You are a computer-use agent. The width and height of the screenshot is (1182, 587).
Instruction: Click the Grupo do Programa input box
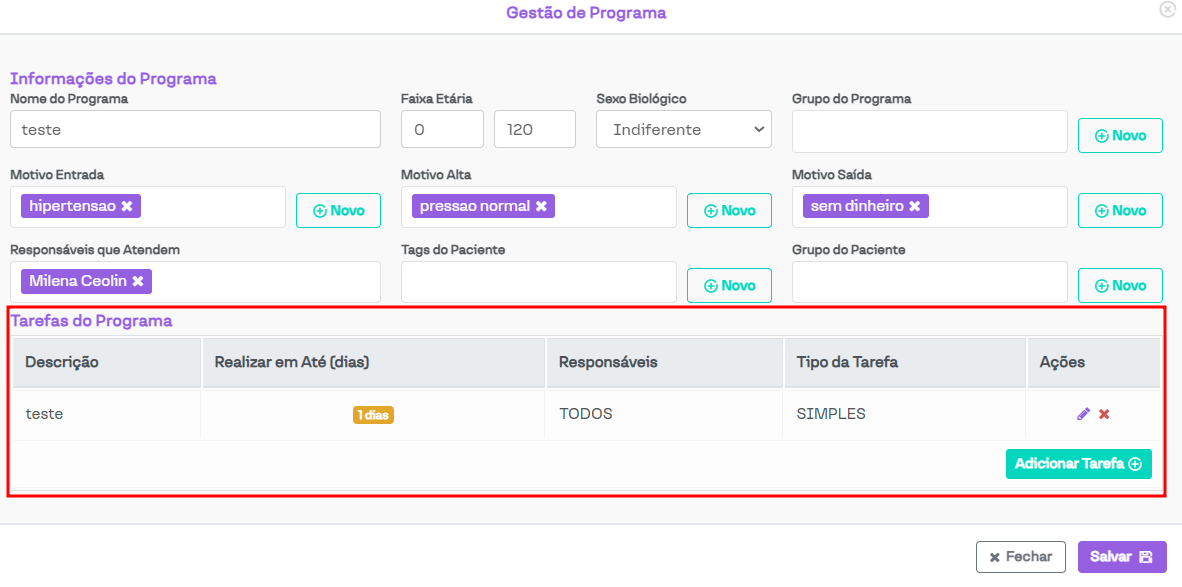click(x=929, y=131)
